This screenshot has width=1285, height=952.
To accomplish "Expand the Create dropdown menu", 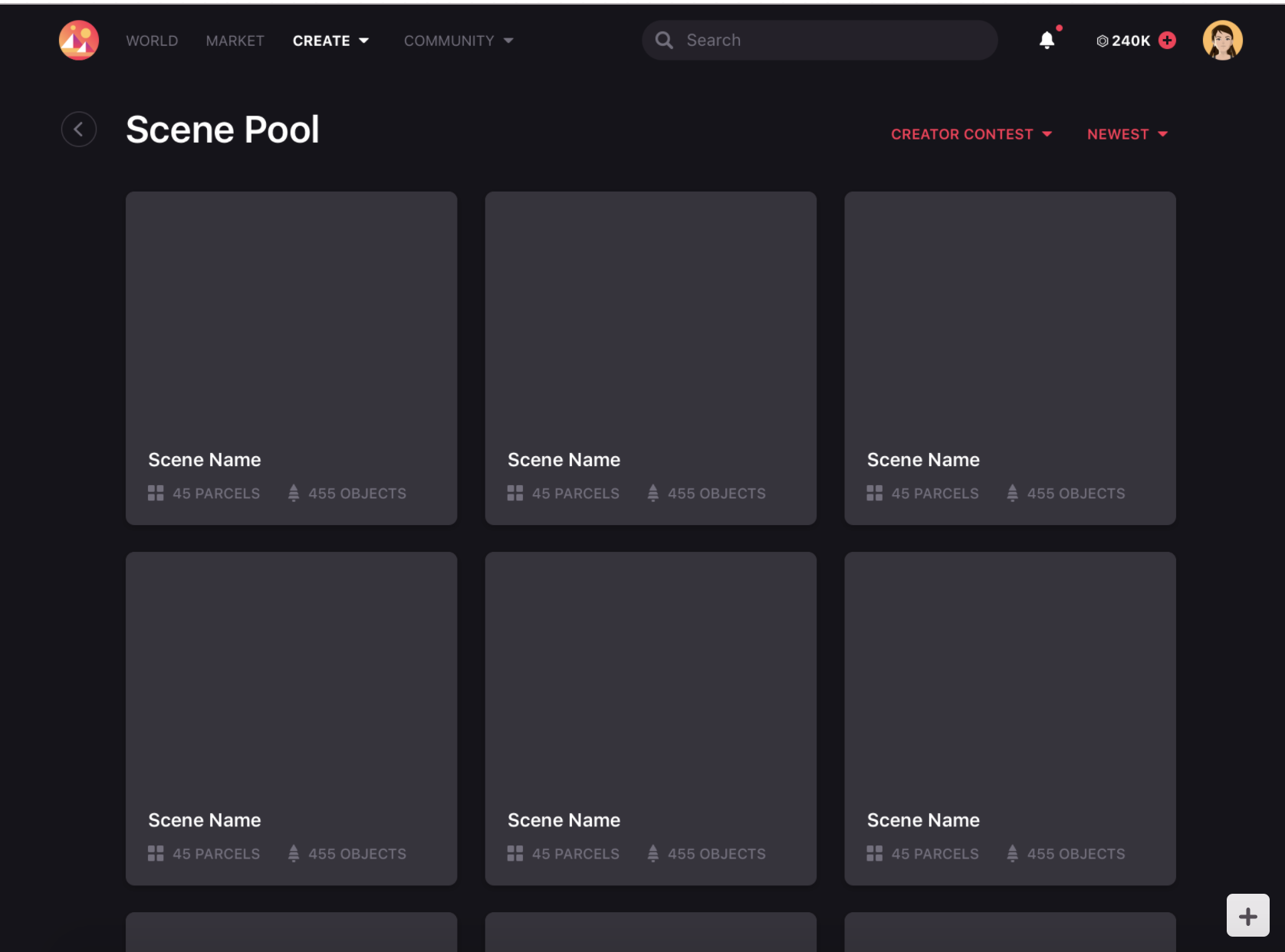I will tap(330, 41).
